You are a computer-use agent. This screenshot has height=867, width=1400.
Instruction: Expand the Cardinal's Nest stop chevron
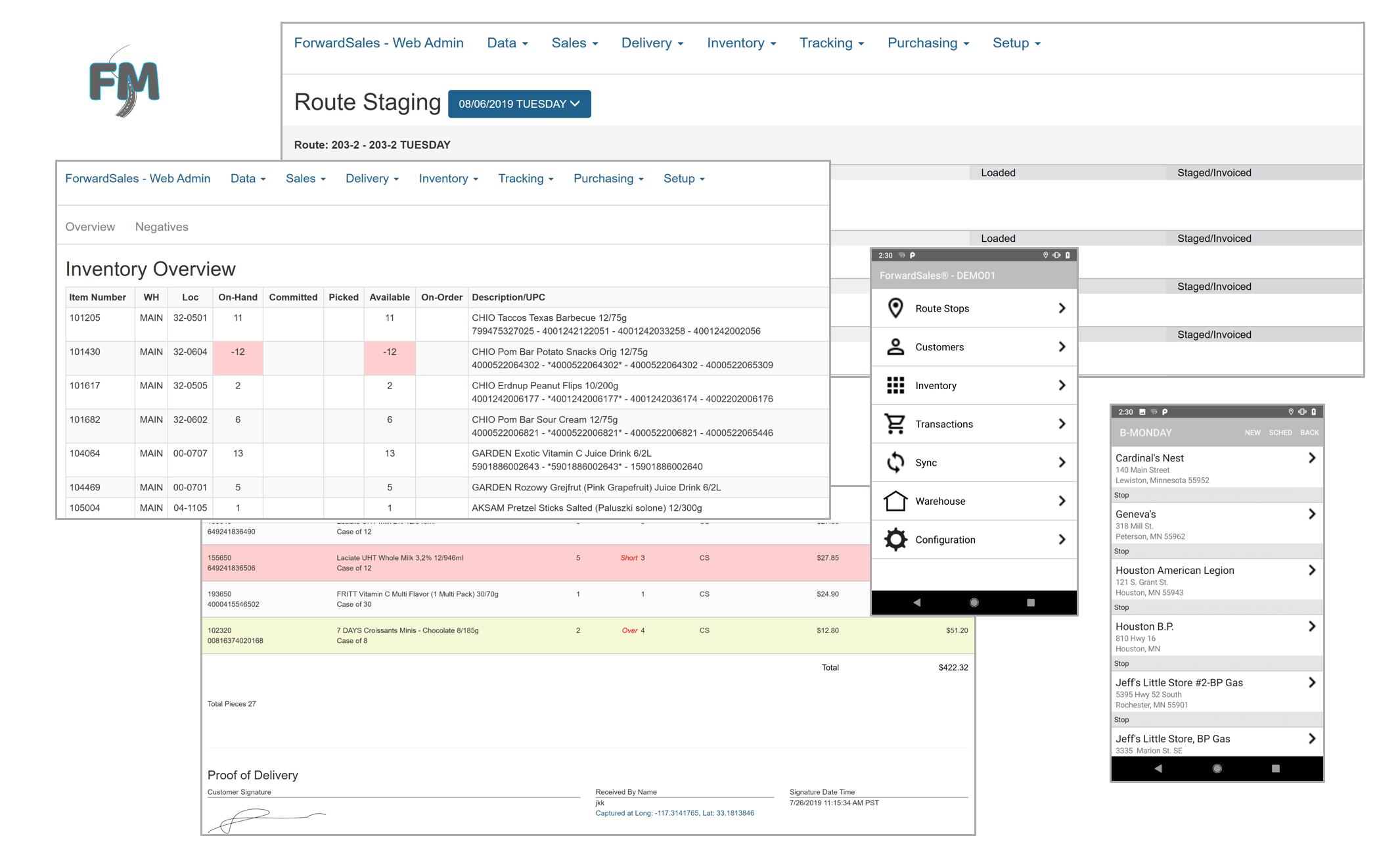pyautogui.click(x=1313, y=458)
